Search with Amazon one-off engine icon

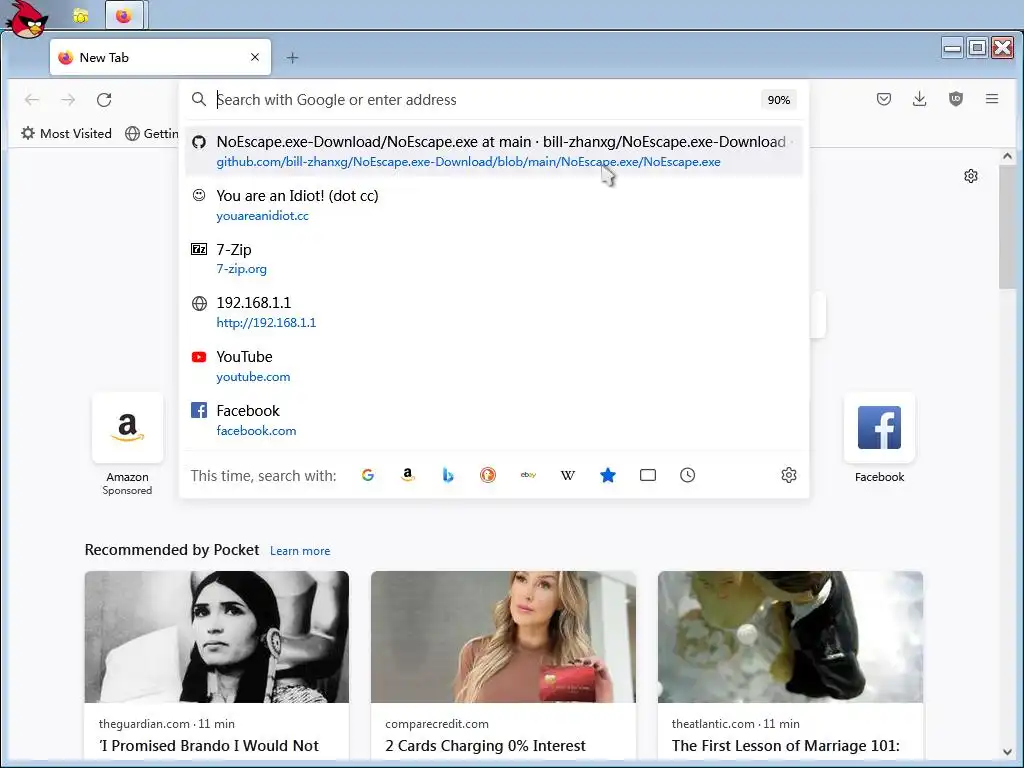408,475
